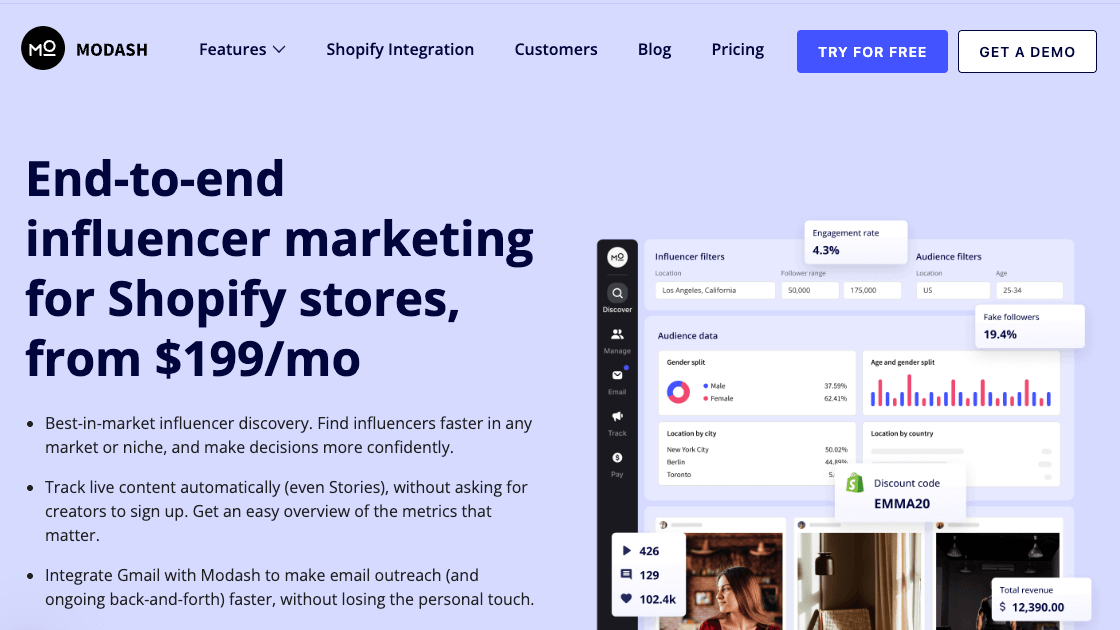Open the Blog link
Image resolution: width=1120 pixels, height=630 pixels.
tap(654, 49)
